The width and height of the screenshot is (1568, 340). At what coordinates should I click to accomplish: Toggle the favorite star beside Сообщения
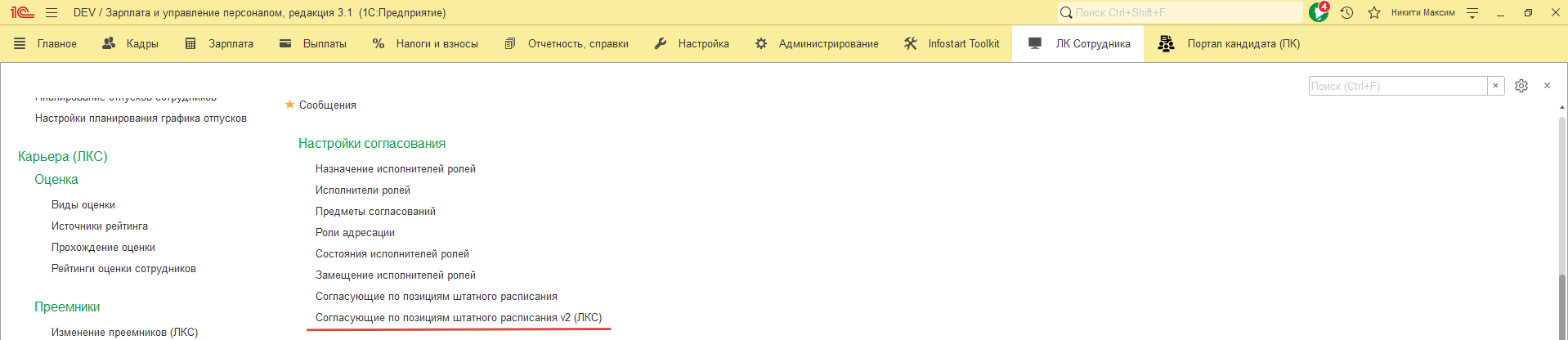pos(289,105)
